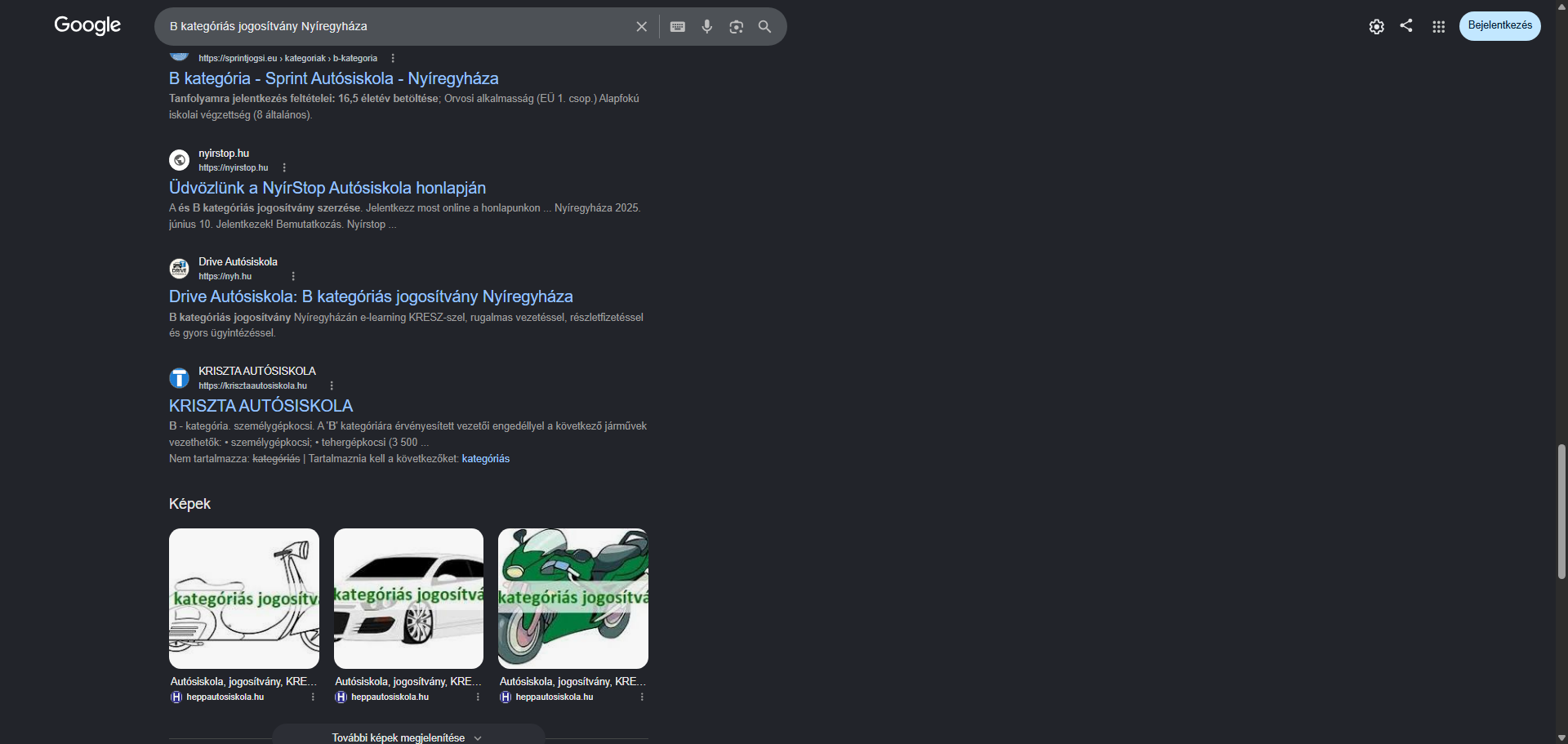Click heppautosiskola.hu under the white car image
Viewport: 1568px width, 744px height.
point(390,697)
